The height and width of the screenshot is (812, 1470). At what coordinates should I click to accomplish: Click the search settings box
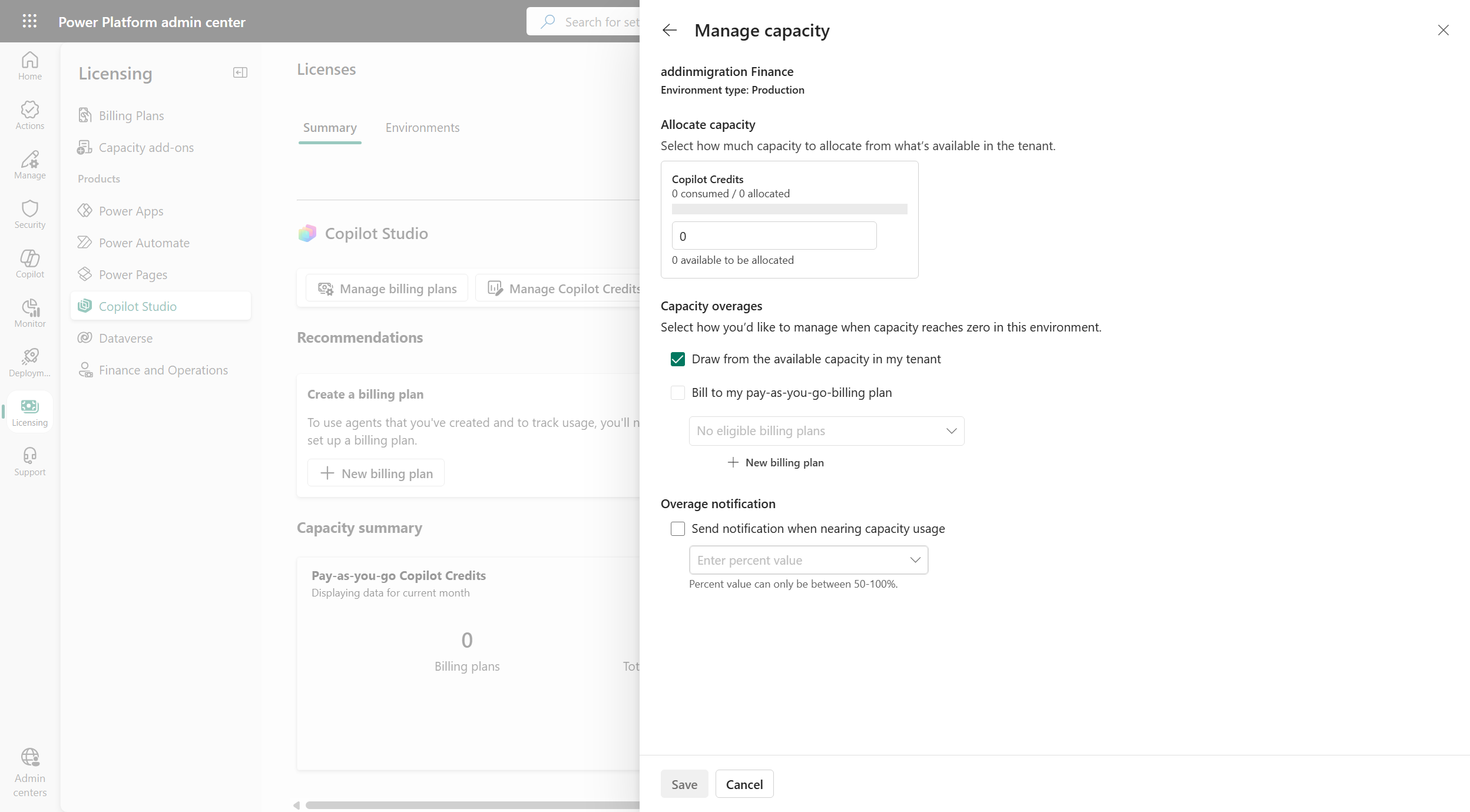click(583, 22)
